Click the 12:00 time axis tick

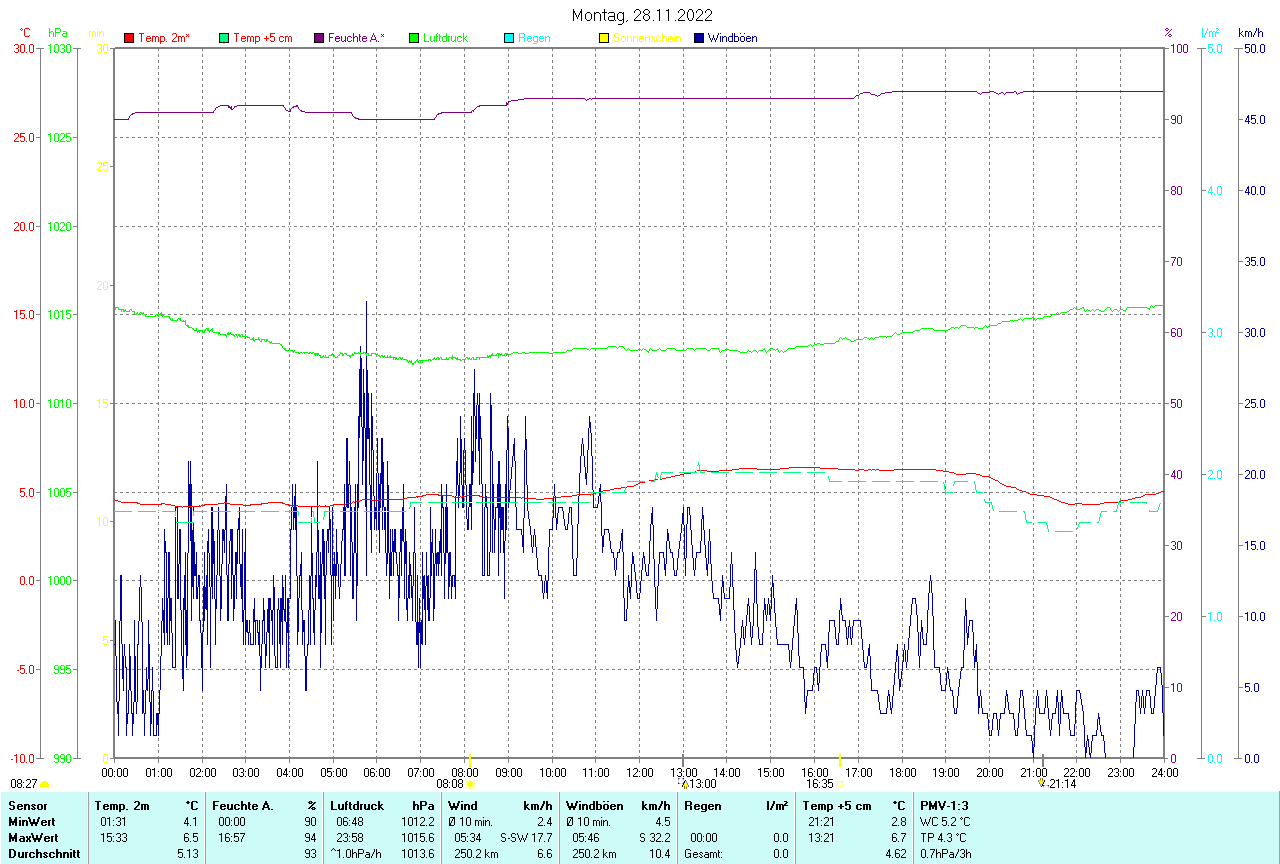point(640,772)
